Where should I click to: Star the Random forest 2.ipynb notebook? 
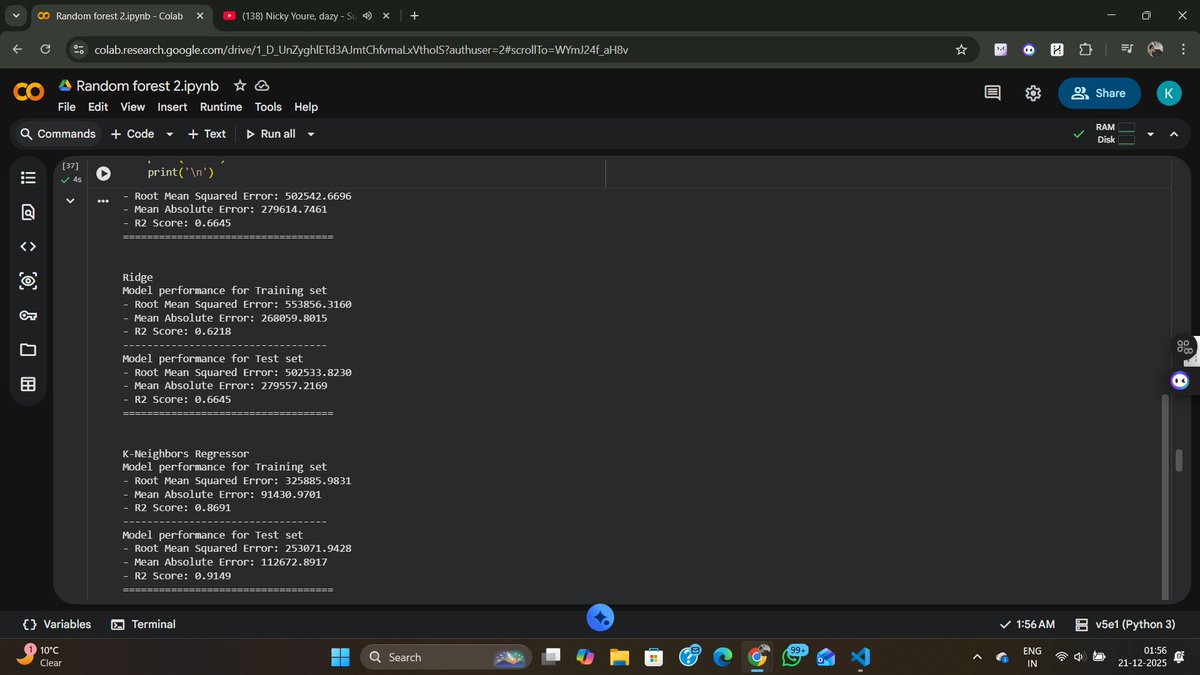point(240,86)
